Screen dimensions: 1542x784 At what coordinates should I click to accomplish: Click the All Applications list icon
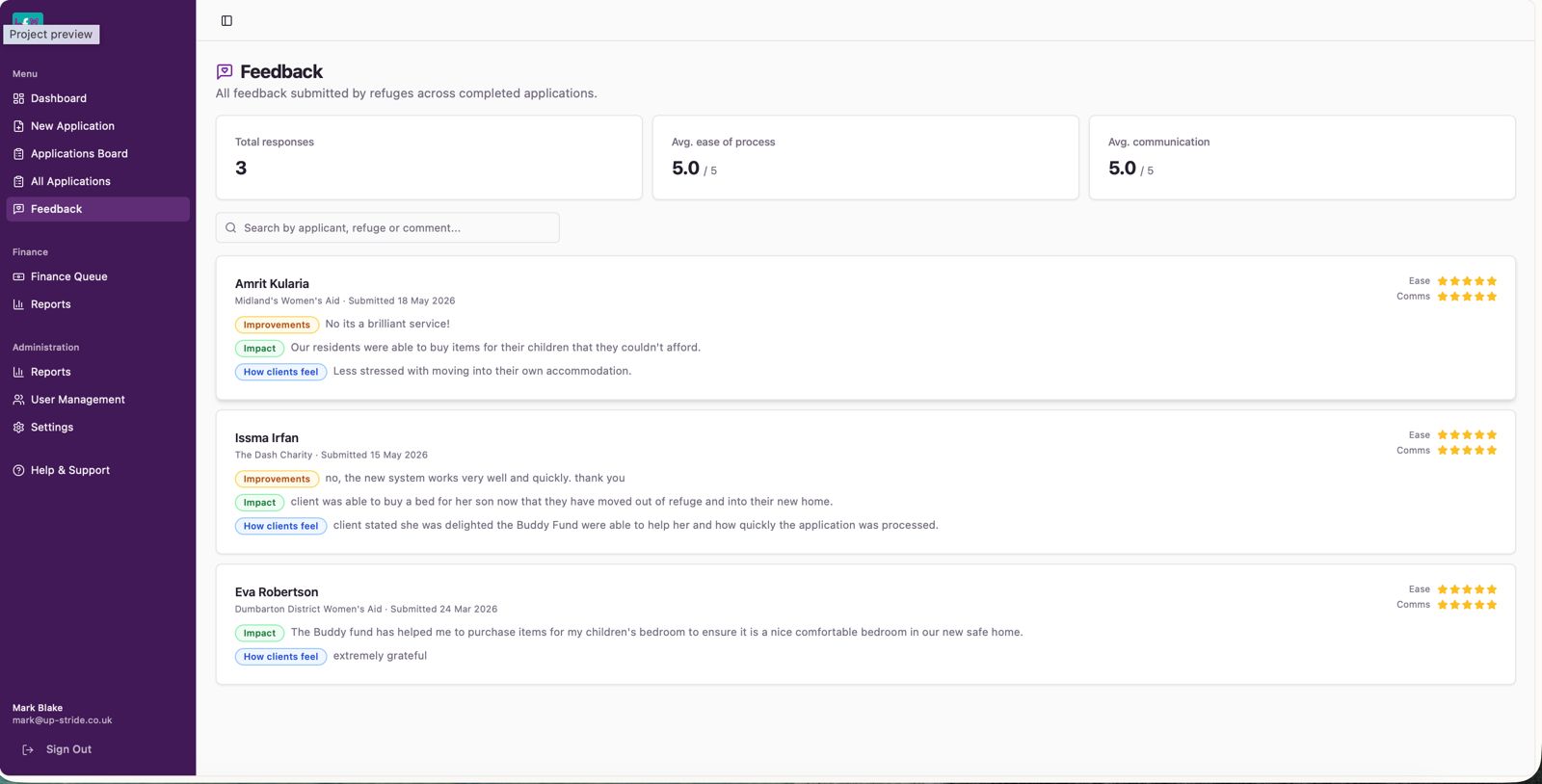18,181
